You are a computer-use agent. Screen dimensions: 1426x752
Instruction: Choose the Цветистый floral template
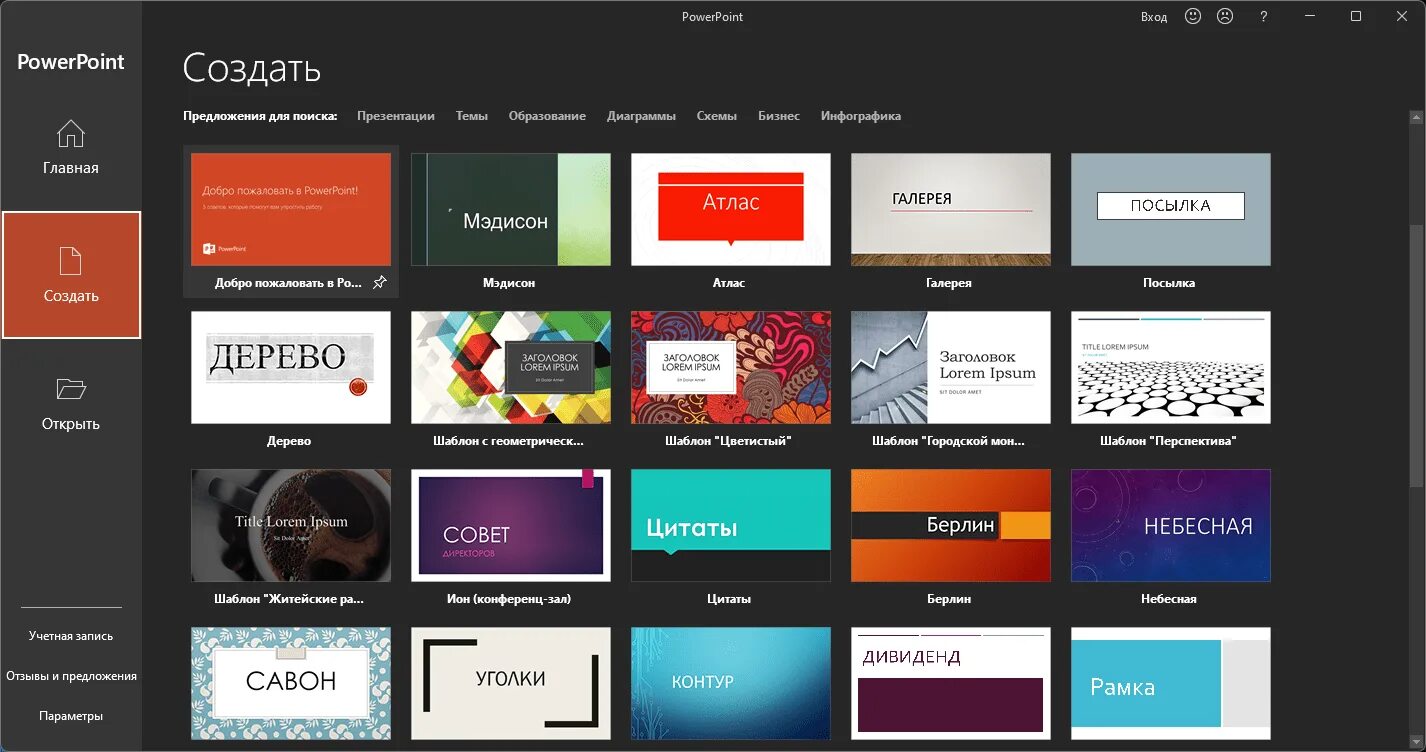731,367
